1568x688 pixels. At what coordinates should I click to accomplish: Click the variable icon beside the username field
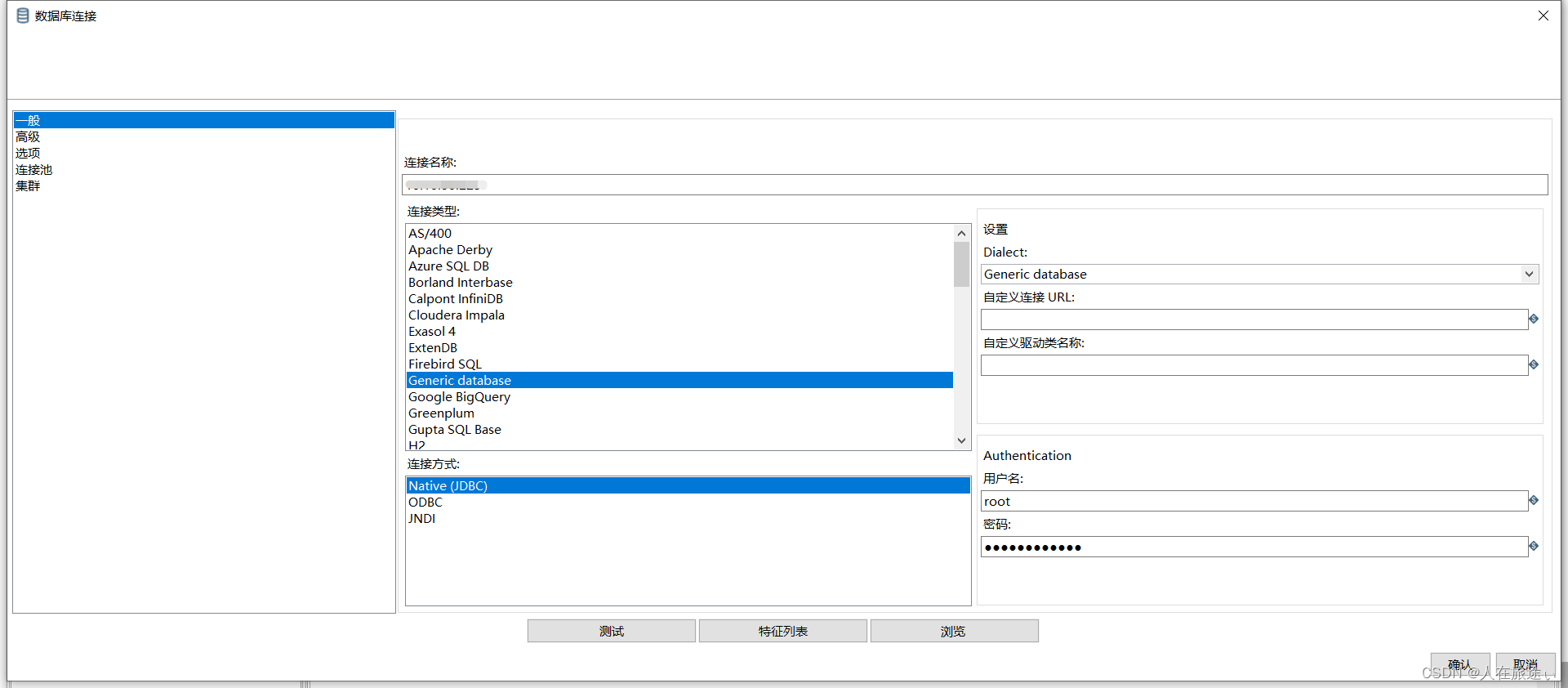pos(1534,500)
